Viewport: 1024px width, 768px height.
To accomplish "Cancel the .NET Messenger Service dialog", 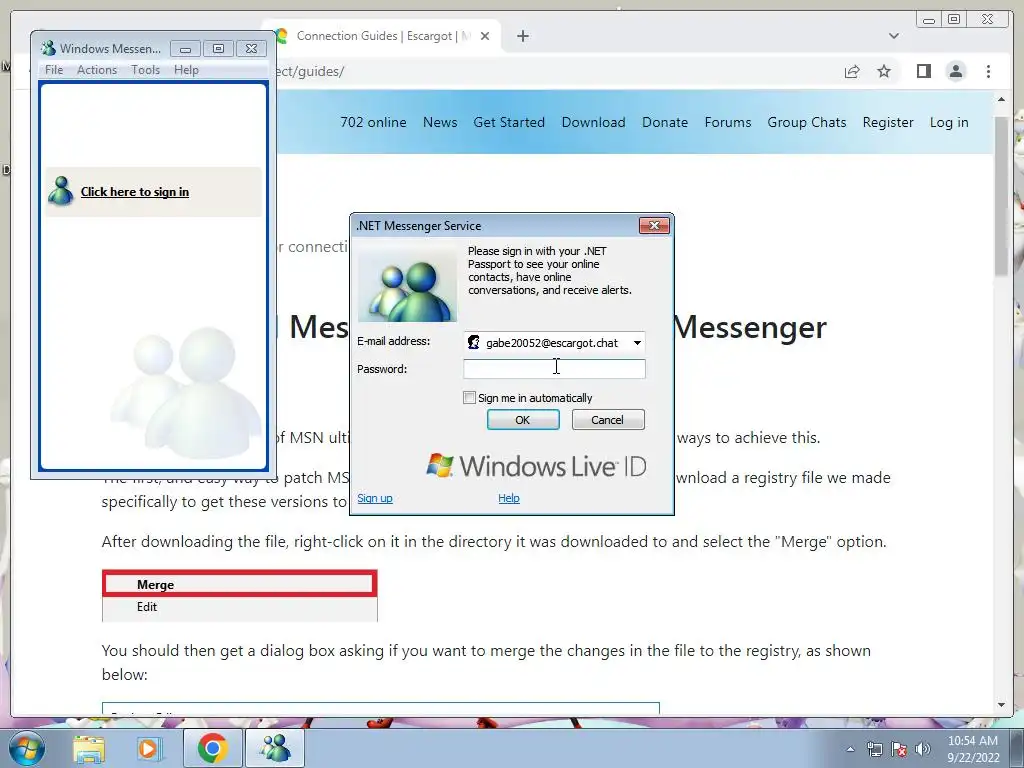I will click(x=608, y=420).
